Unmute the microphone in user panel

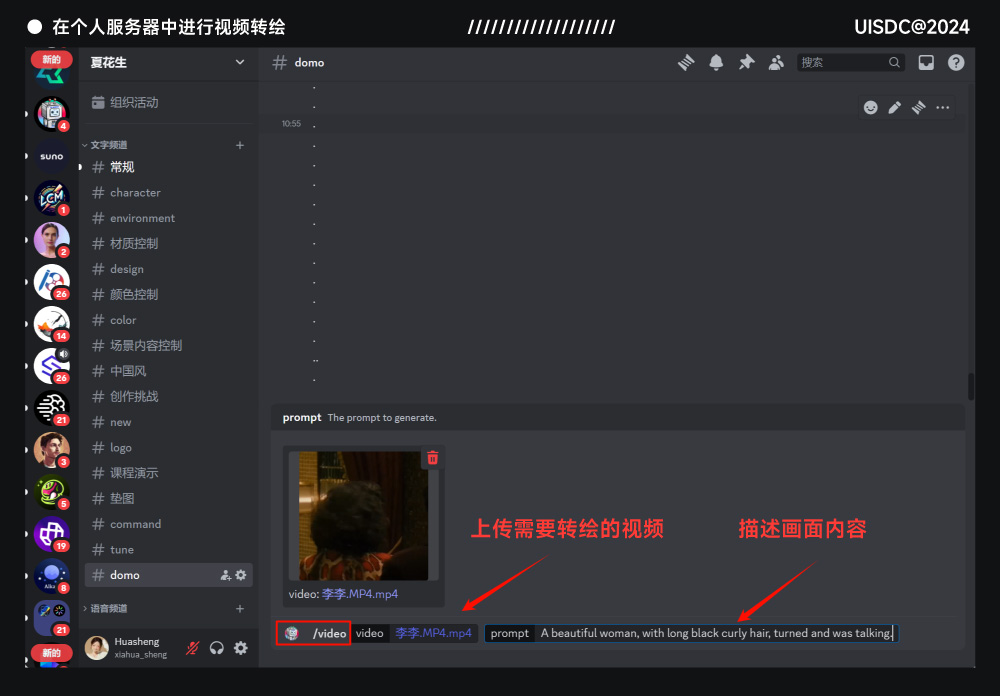pyautogui.click(x=192, y=648)
